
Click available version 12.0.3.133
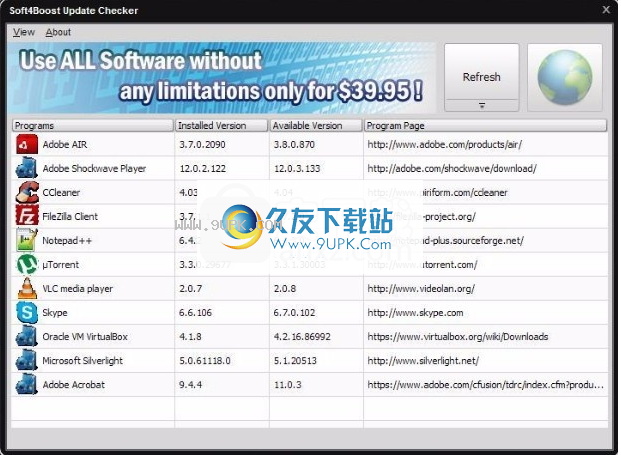[x=297, y=169]
